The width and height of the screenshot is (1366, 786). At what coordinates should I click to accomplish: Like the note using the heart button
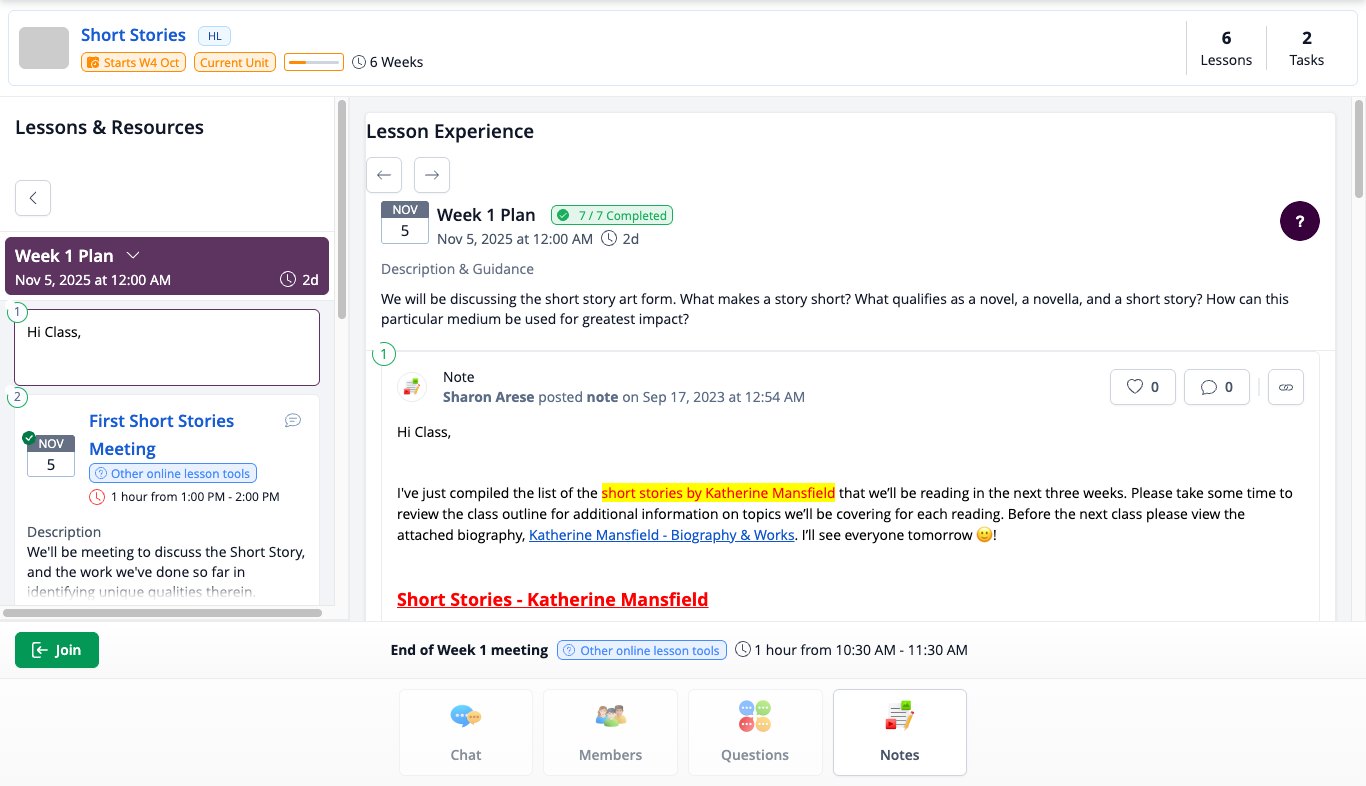pos(1143,387)
